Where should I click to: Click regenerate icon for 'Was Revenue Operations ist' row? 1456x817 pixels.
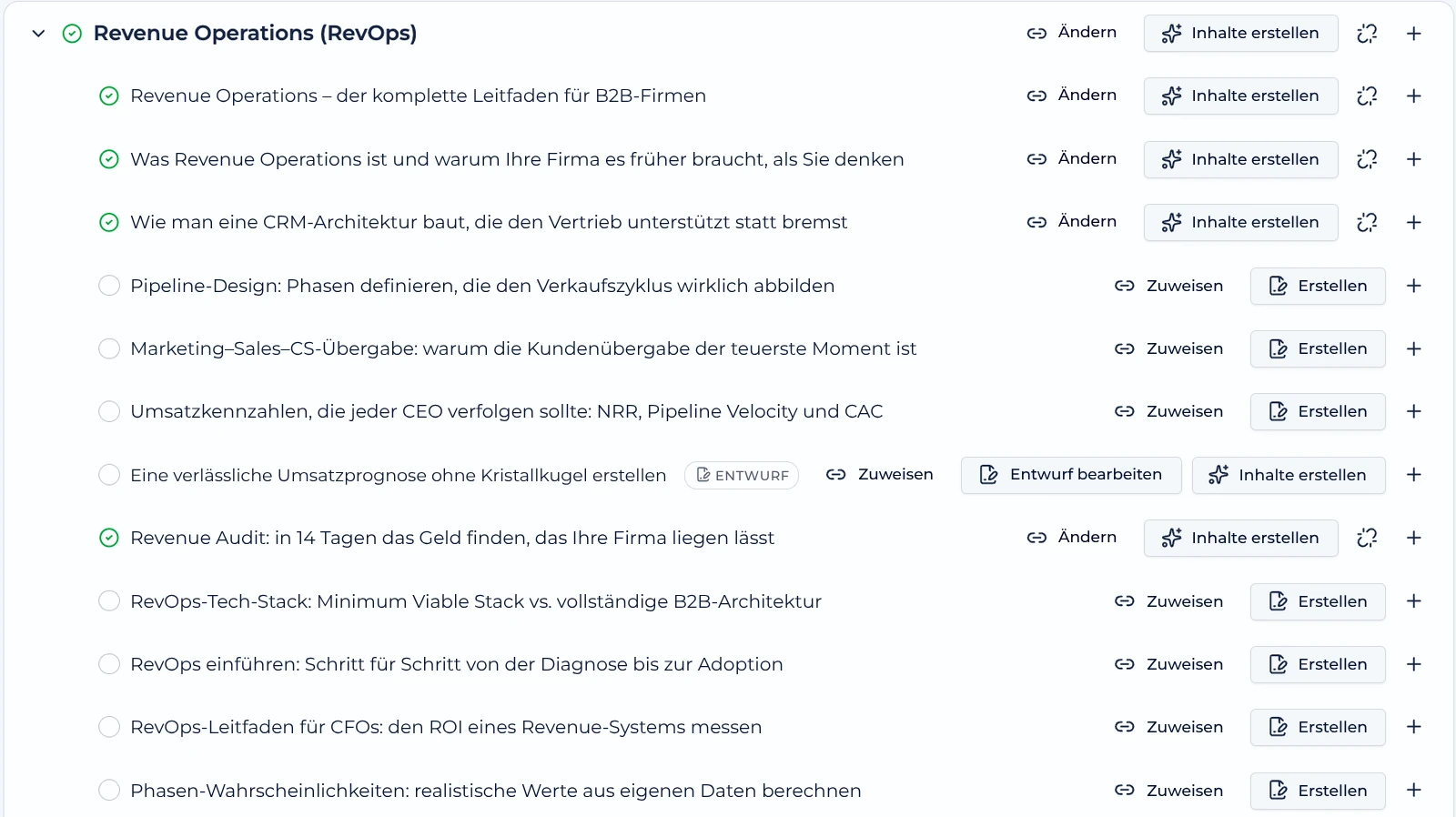[1367, 159]
